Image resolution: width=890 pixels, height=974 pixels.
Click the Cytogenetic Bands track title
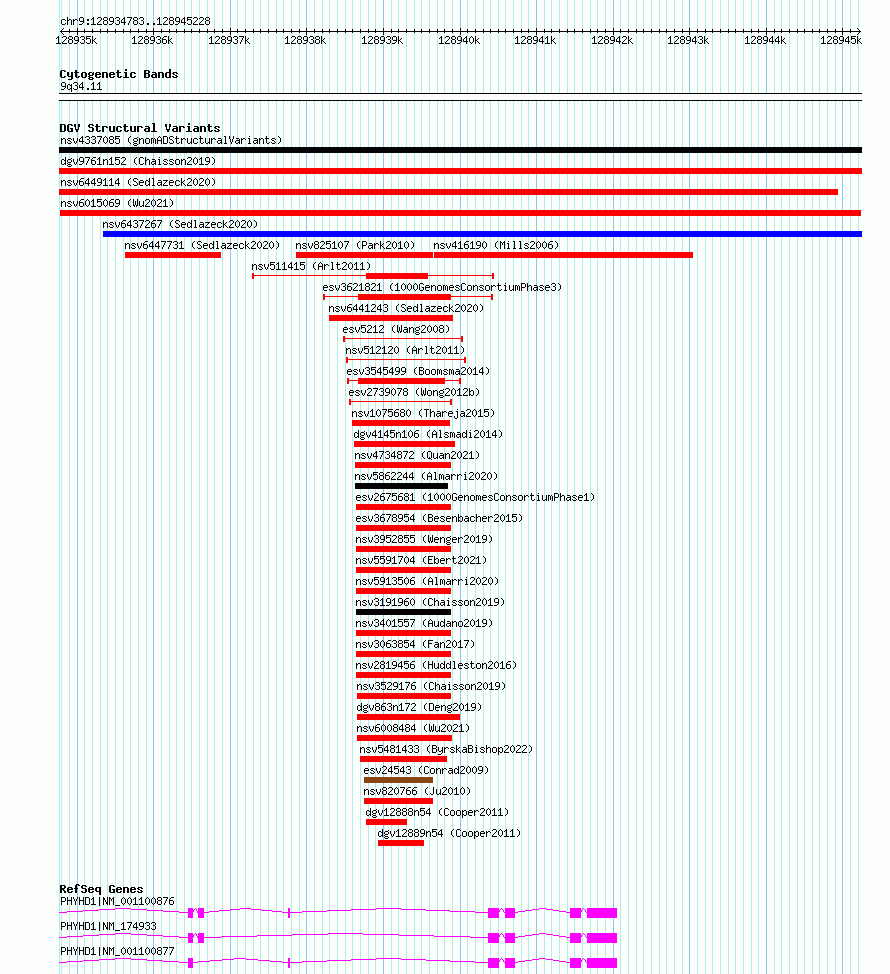119,75
